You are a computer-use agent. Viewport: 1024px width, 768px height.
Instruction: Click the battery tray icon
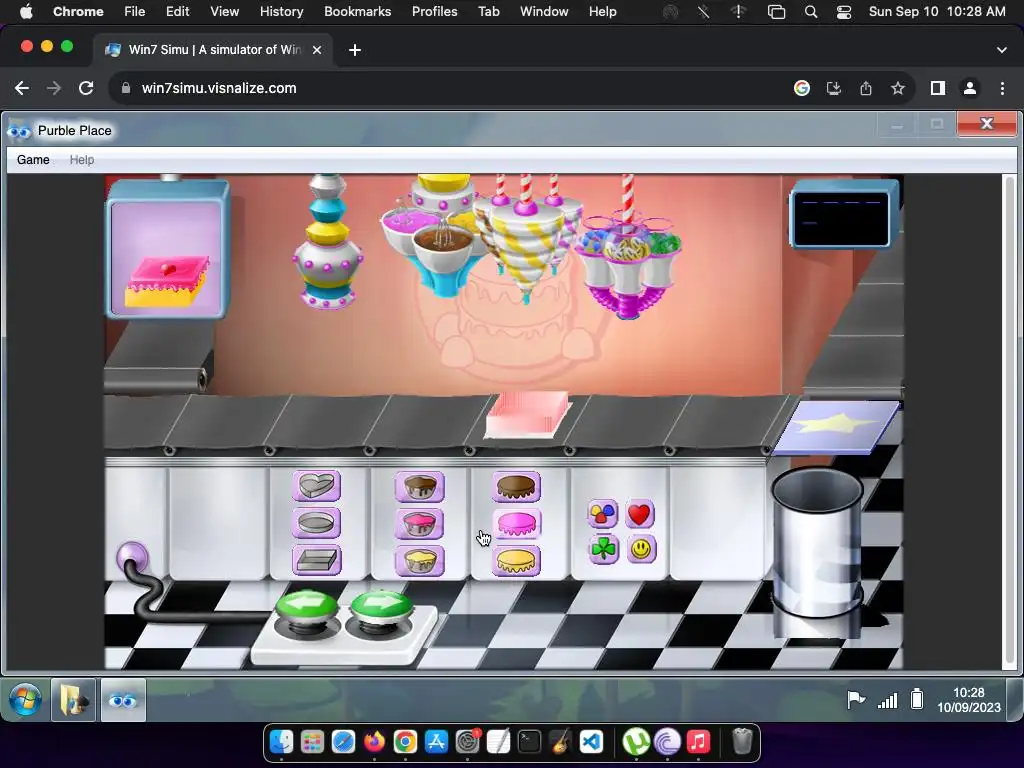click(x=917, y=699)
